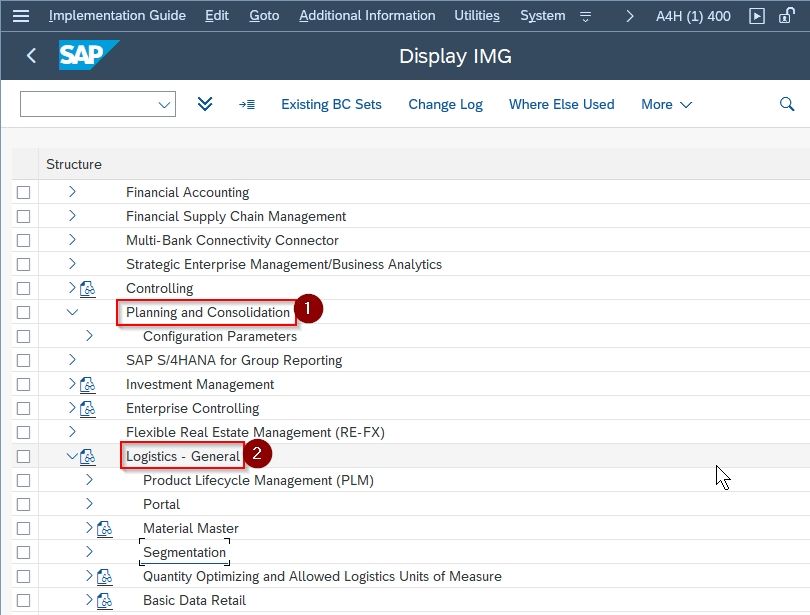810x615 pixels.
Task: Open the Additional Information menu
Action: coord(367,16)
